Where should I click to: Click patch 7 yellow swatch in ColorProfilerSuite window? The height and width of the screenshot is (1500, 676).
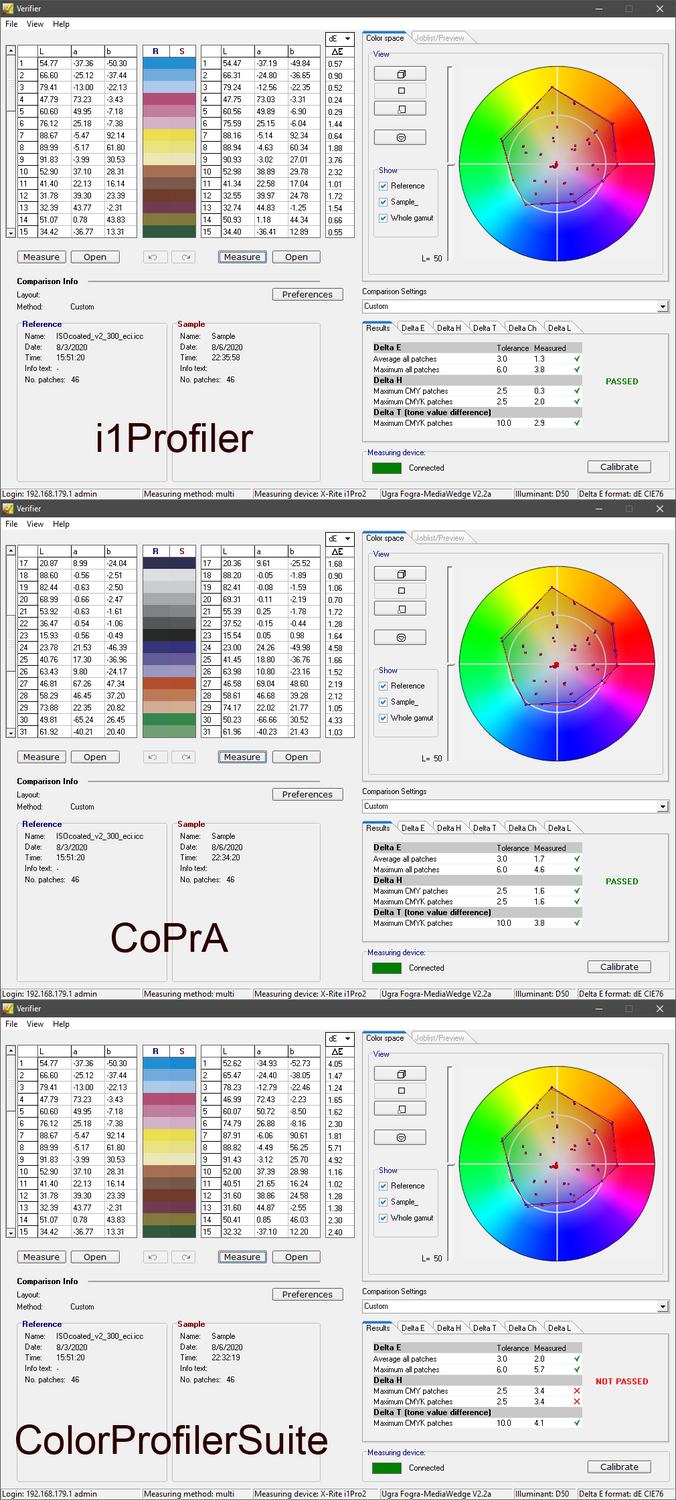pyautogui.click(x=169, y=1135)
